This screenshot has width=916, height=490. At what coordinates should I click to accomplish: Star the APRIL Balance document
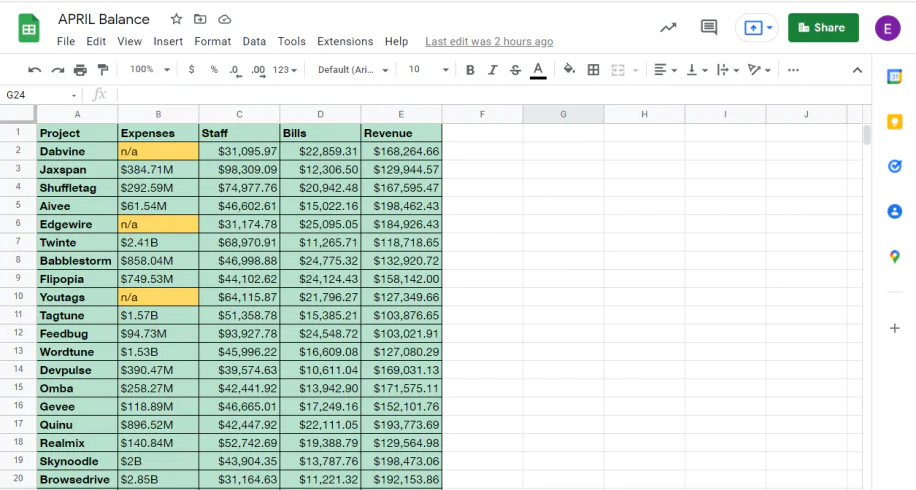tap(176, 19)
